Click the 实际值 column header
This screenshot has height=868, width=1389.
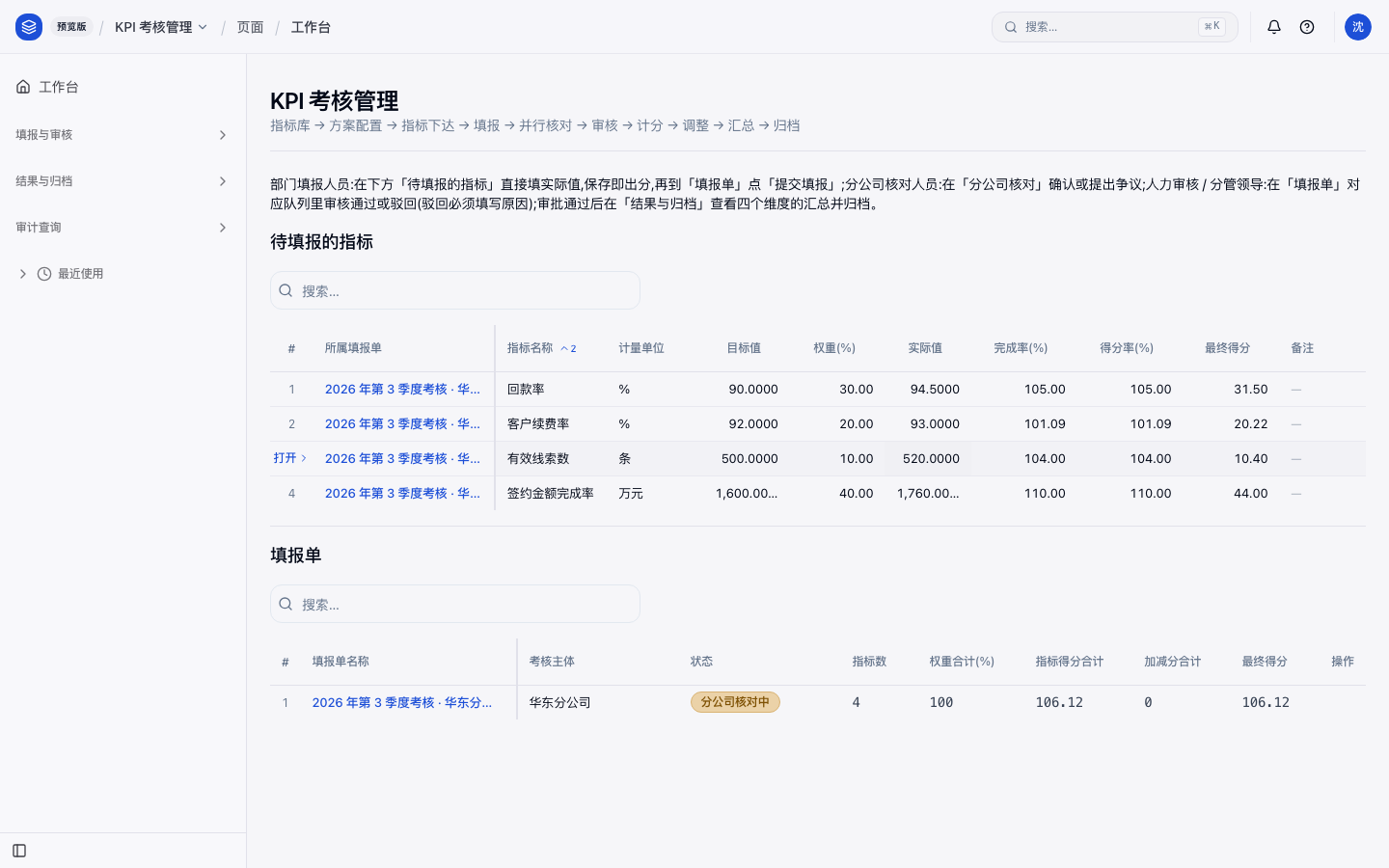point(925,348)
